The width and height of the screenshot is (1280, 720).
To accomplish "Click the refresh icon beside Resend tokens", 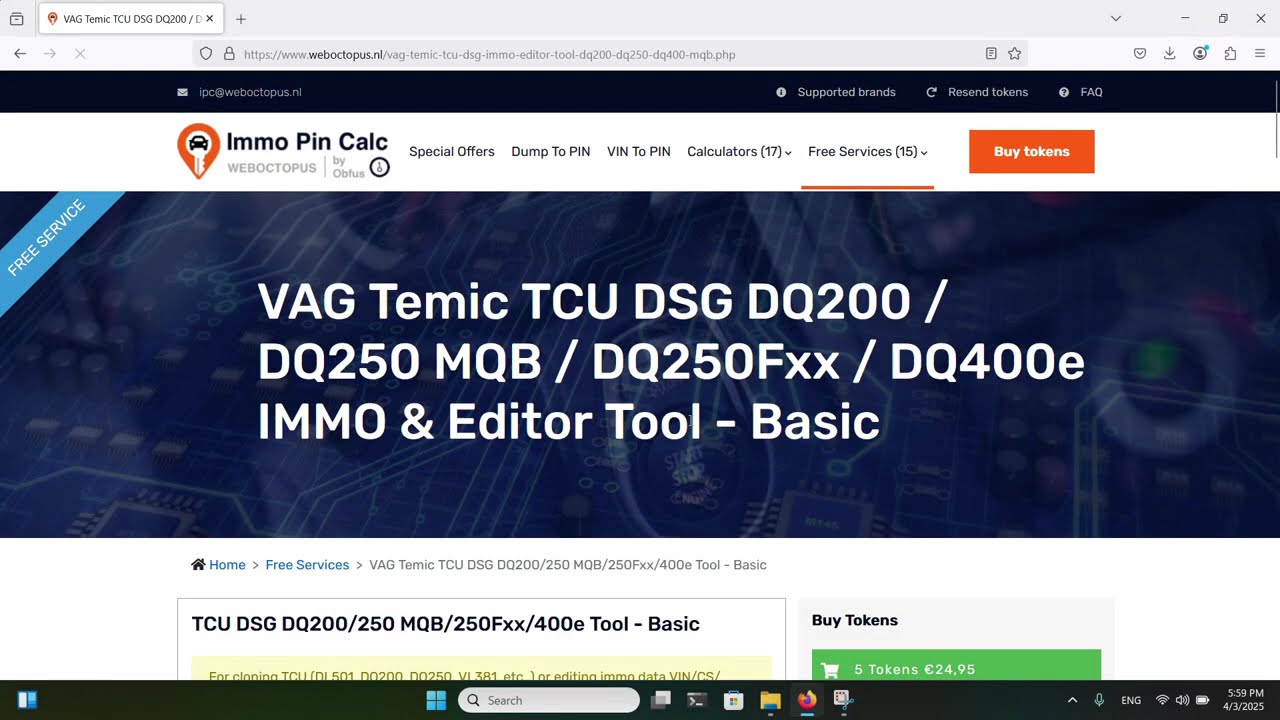I will coord(931,92).
